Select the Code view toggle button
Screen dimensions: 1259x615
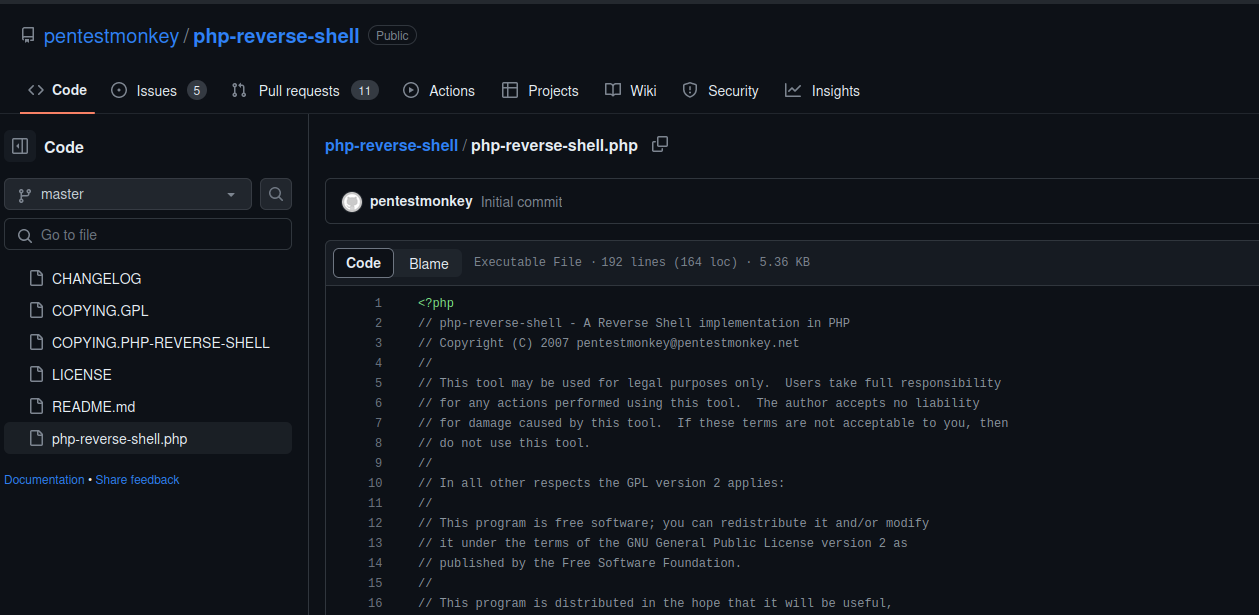coord(363,263)
